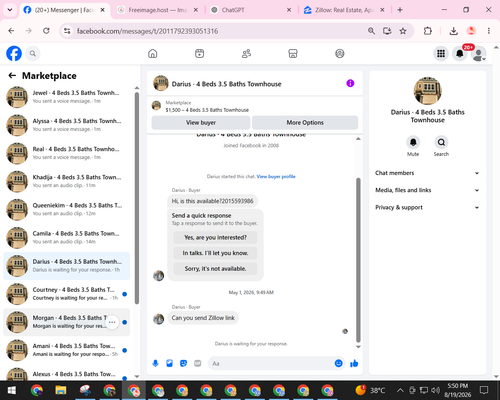Open the Windows notification center icon

(x=484, y=390)
